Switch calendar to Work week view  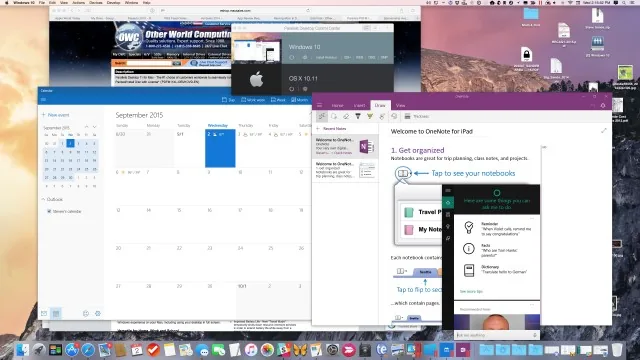pyautogui.click(x=253, y=100)
